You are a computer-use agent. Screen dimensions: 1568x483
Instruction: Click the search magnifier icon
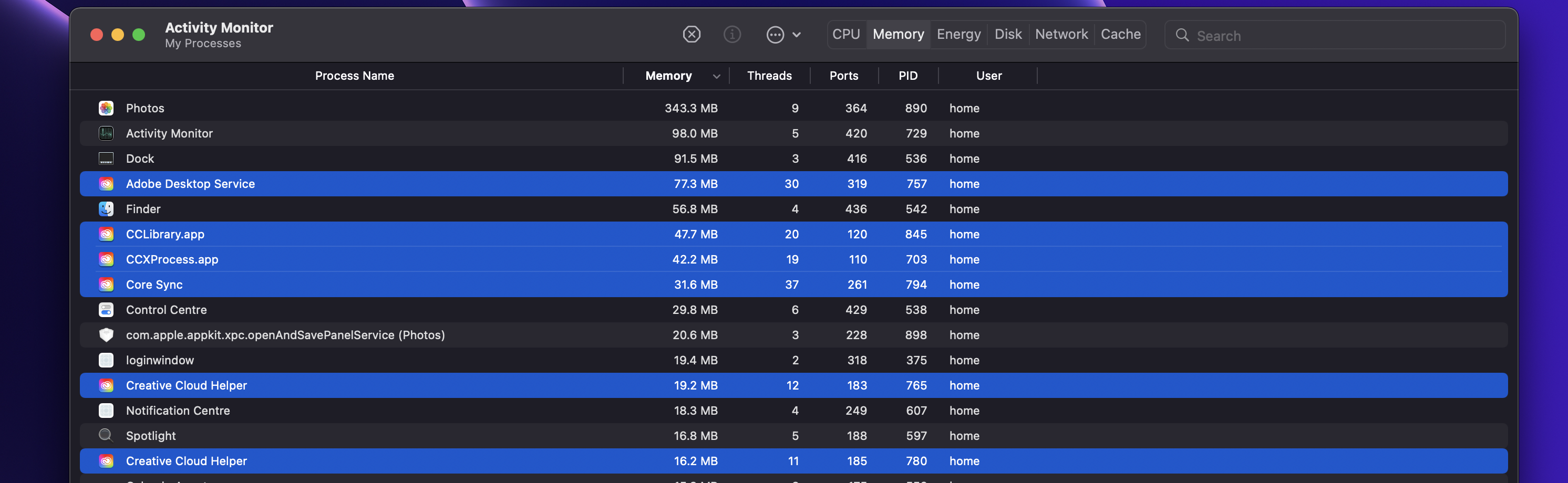[1182, 35]
